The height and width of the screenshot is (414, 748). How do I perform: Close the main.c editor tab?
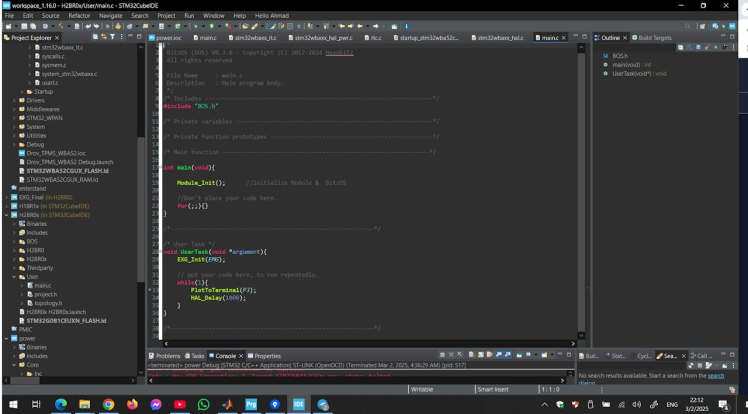(x=563, y=37)
